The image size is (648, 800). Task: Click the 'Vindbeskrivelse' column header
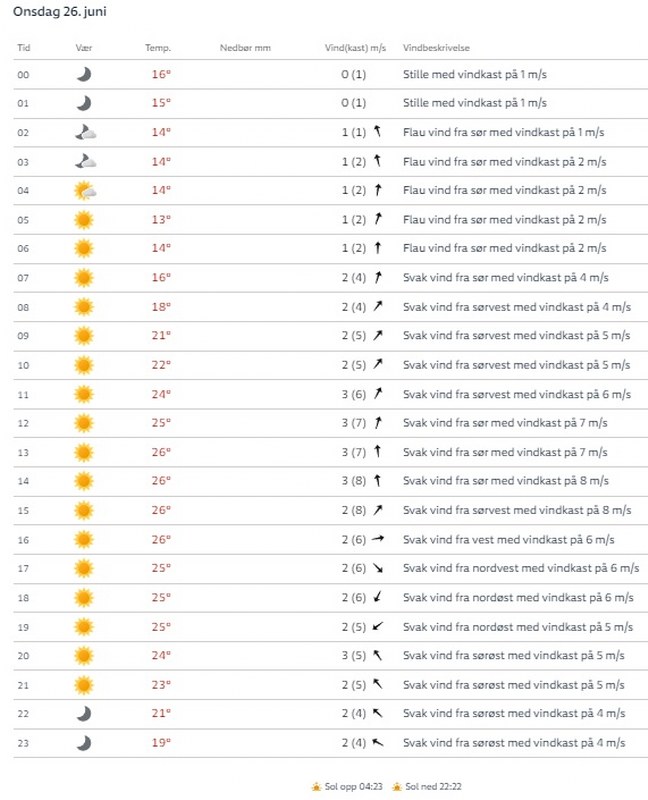(x=437, y=48)
